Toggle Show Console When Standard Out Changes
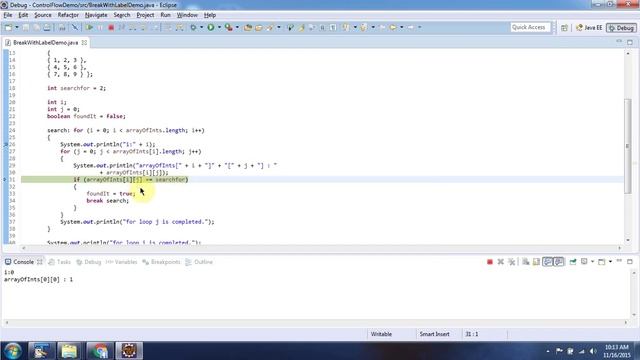 [547, 262]
